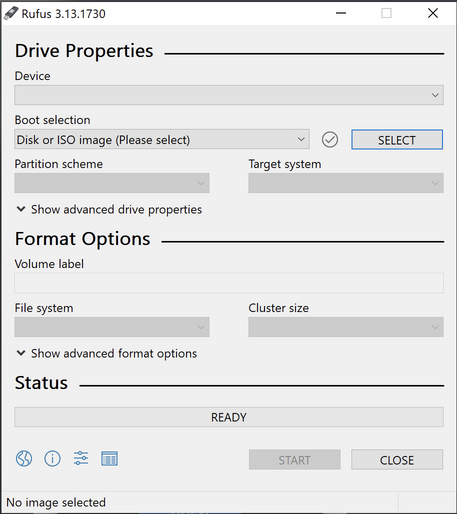Viewport: 457px width, 514px height.
Task: Open the Cluster size dropdown
Action: [x=346, y=327]
